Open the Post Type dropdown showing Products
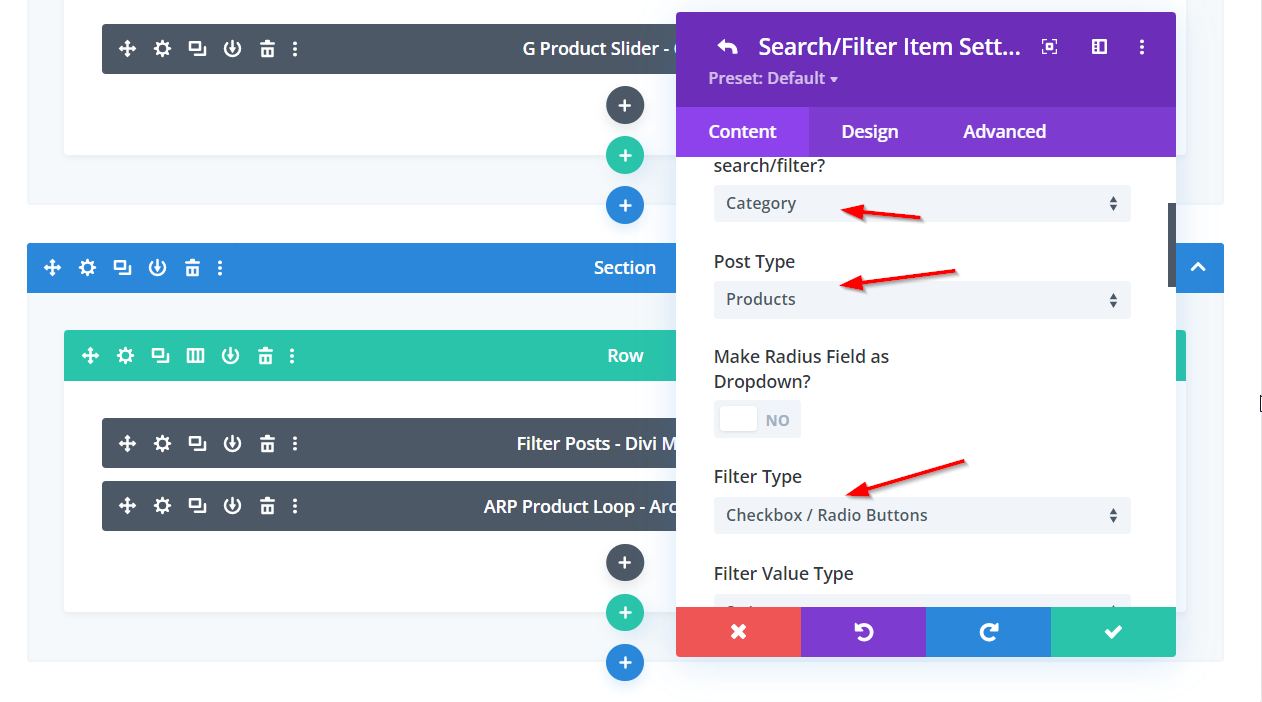 pos(921,300)
